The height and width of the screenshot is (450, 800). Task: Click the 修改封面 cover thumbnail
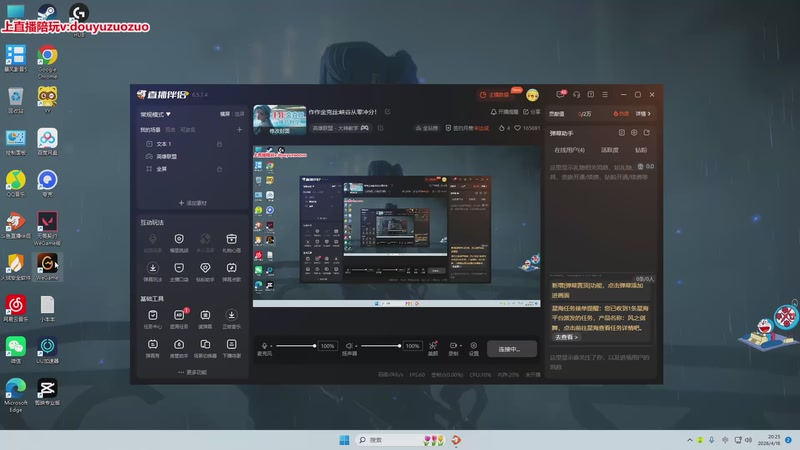tap(280, 120)
